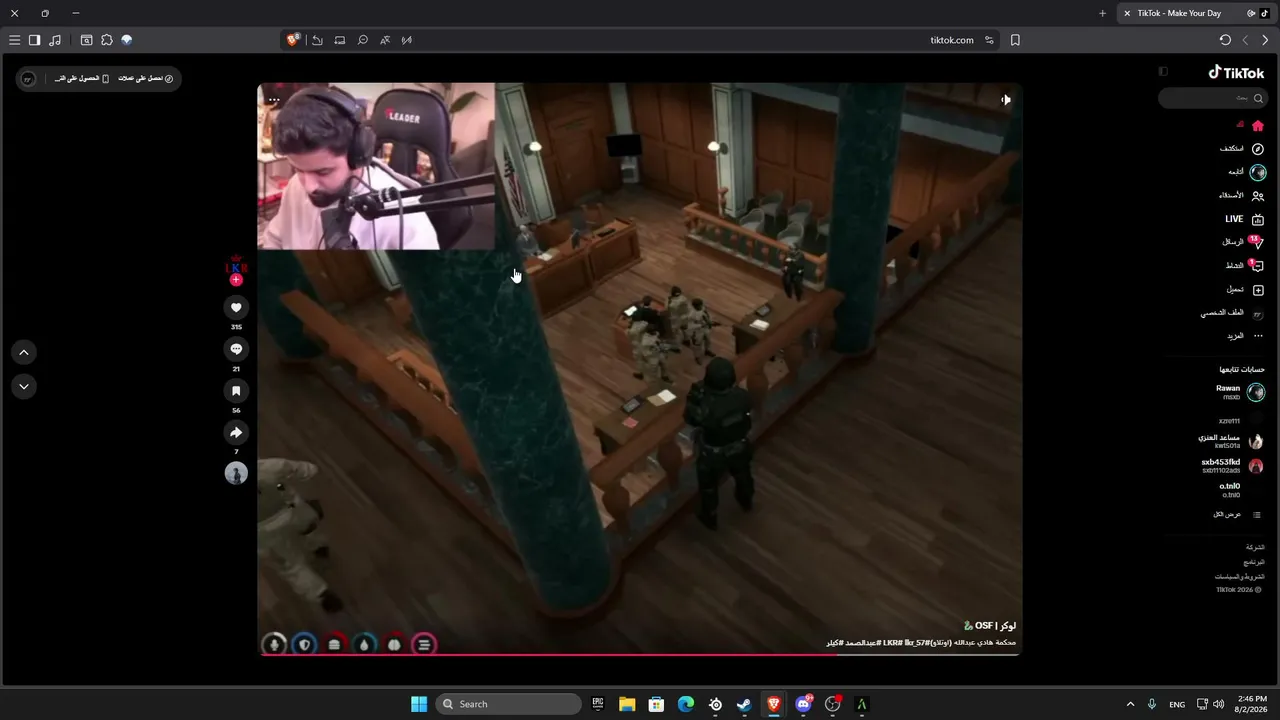Open the Friends page in the sidebar
The width and height of the screenshot is (1280, 720).
[1241, 196]
